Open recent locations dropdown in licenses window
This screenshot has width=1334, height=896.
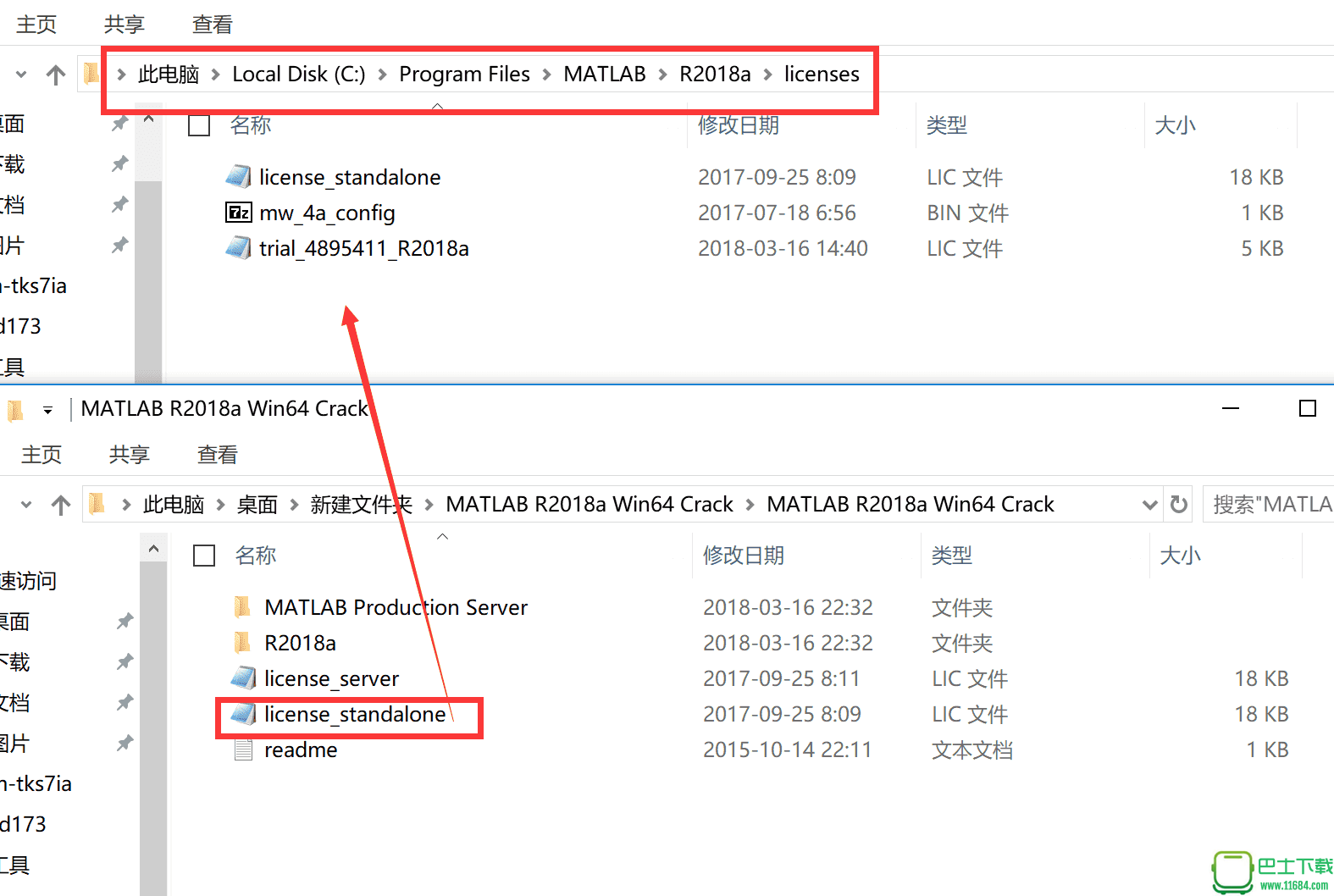click(x=21, y=75)
